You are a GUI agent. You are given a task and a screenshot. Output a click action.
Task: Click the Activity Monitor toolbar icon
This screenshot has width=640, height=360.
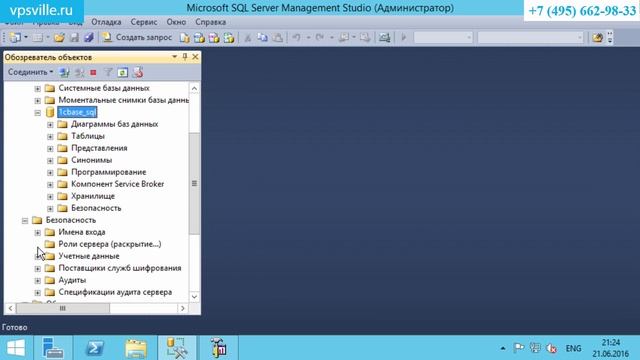click(x=384, y=38)
